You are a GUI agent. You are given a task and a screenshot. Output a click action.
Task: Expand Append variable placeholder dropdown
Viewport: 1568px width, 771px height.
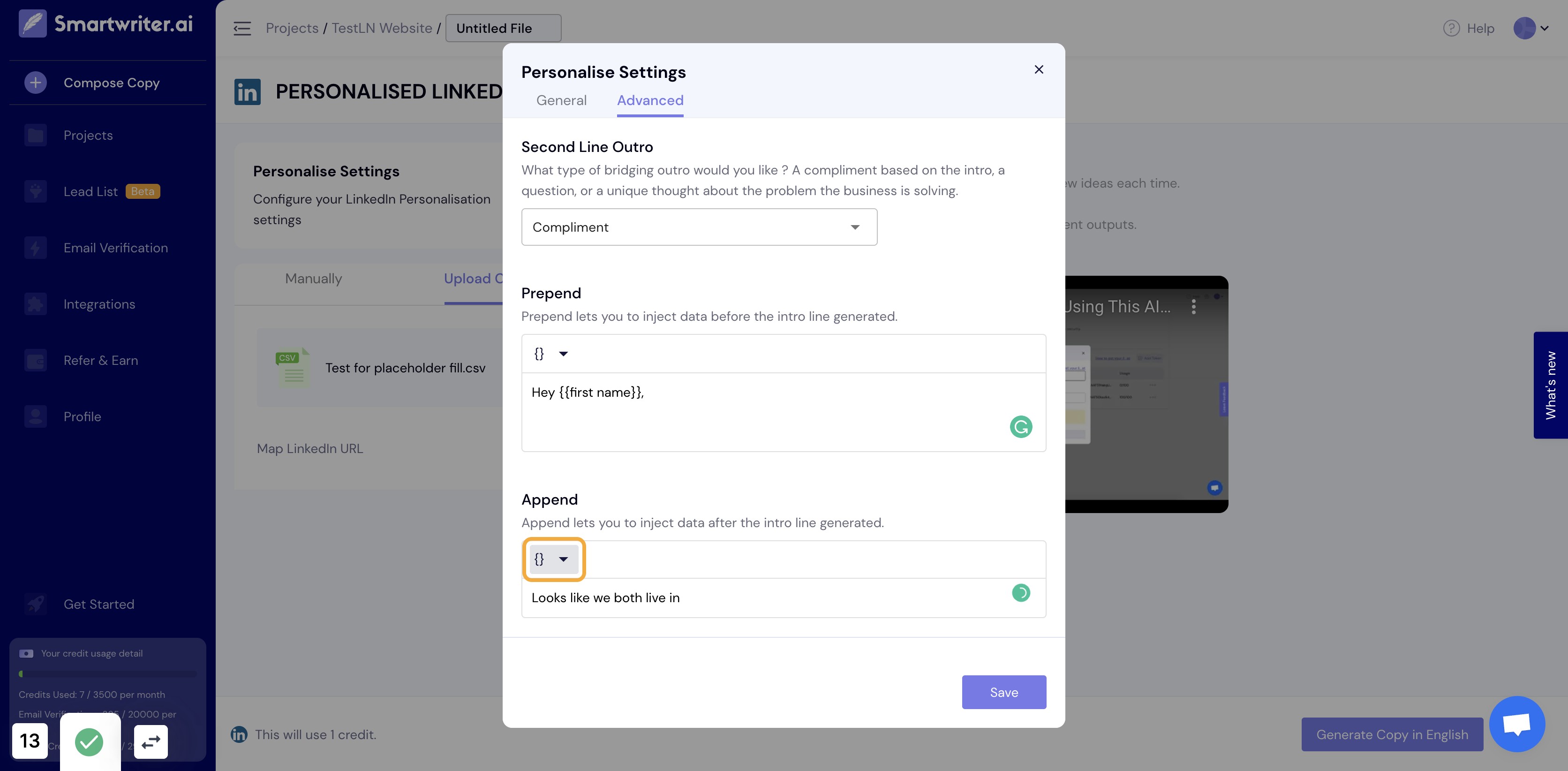tap(553, 559)
